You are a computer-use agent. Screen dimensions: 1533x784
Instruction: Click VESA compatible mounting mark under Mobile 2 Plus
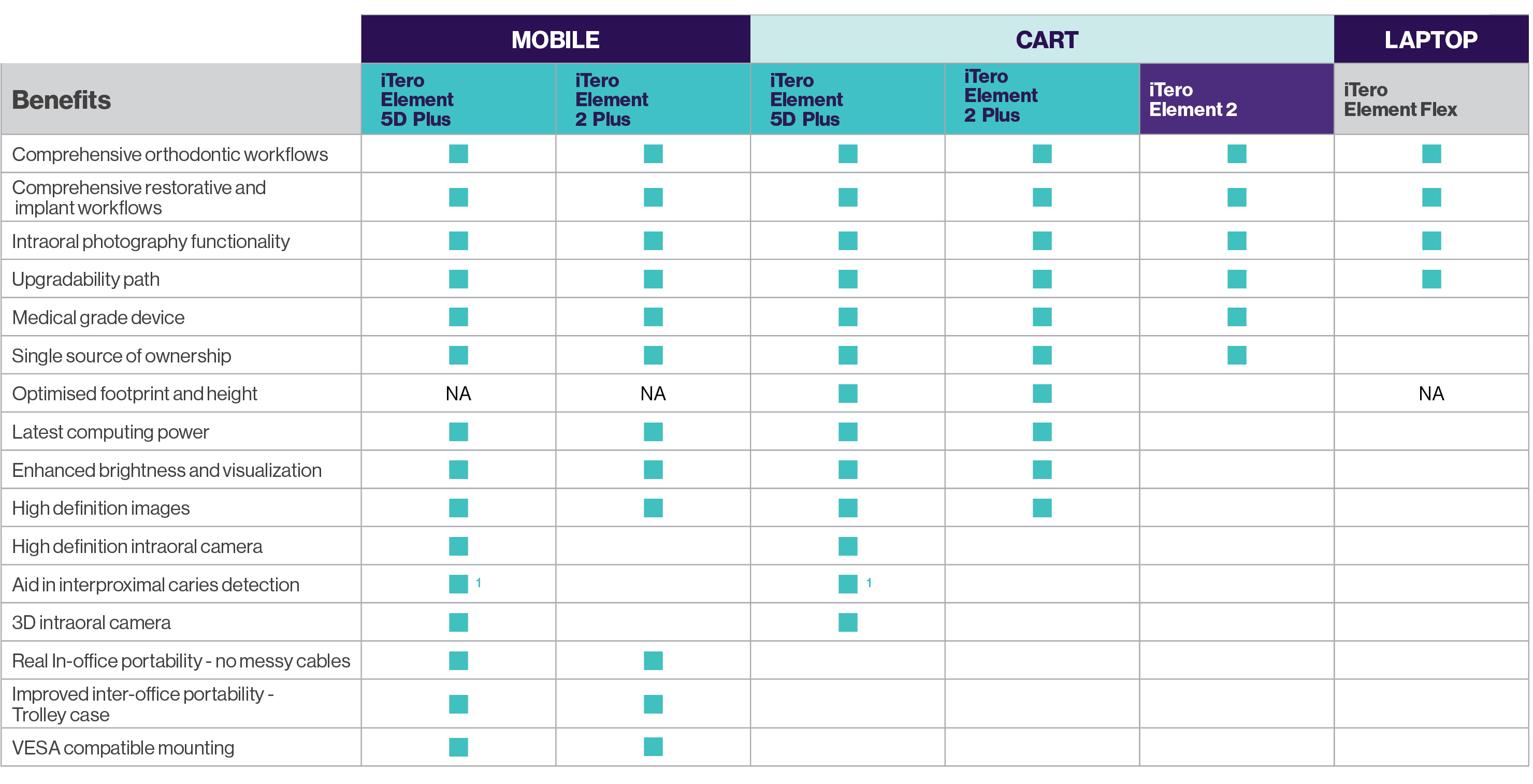[653, 747]
